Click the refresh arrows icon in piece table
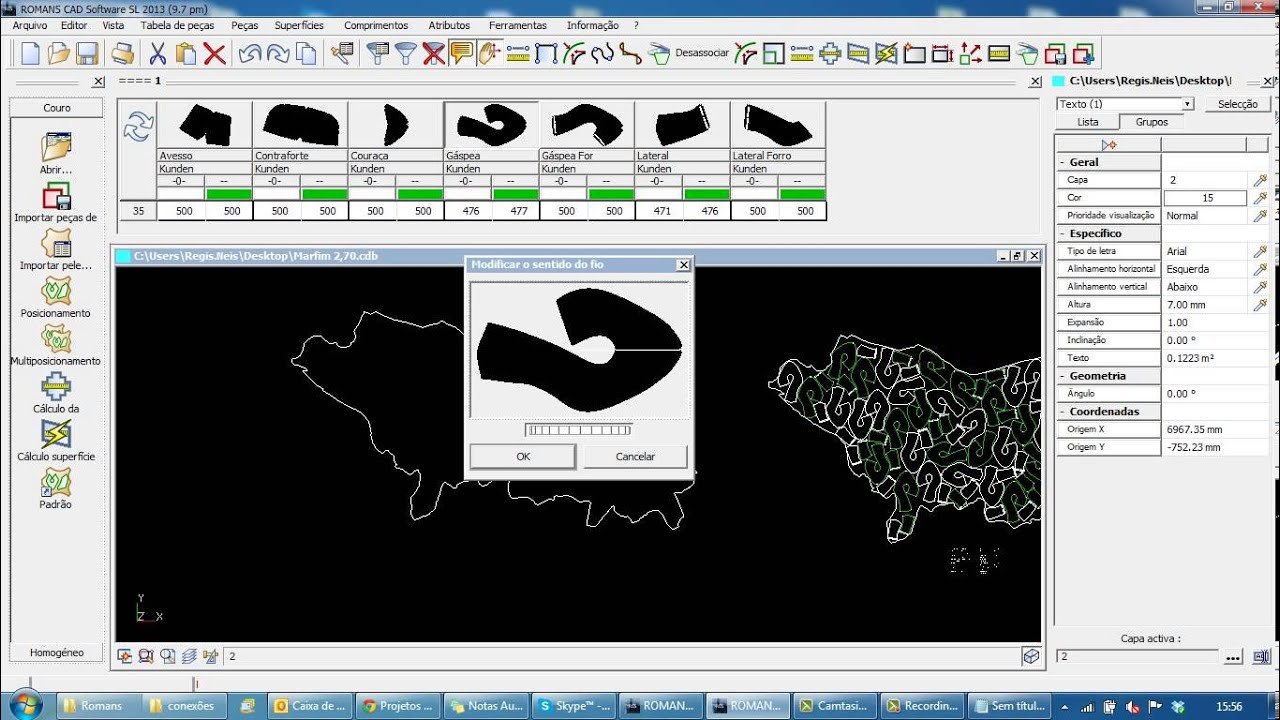 click(x=138, y=126)
